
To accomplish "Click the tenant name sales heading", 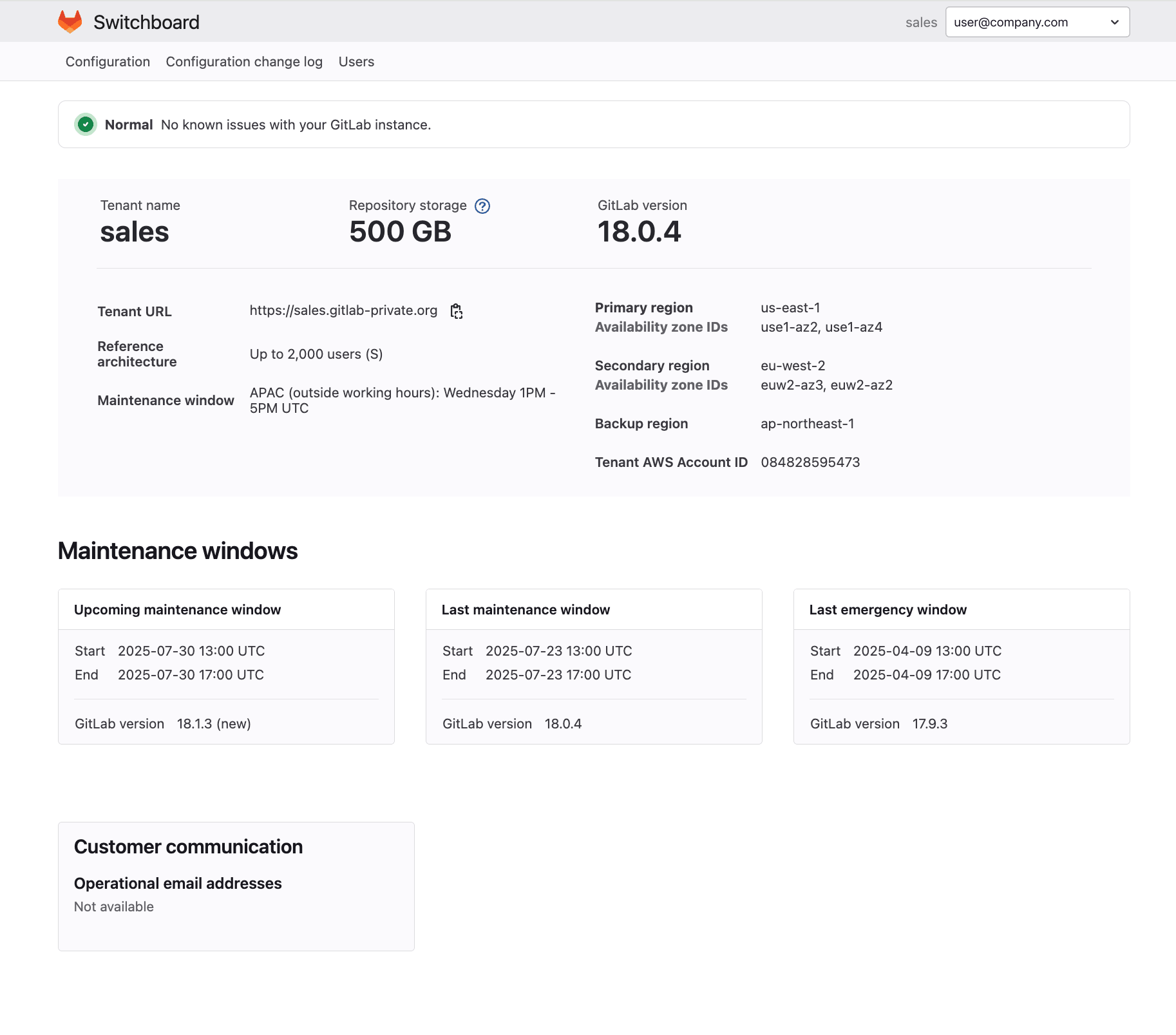I will click(134, 231).
